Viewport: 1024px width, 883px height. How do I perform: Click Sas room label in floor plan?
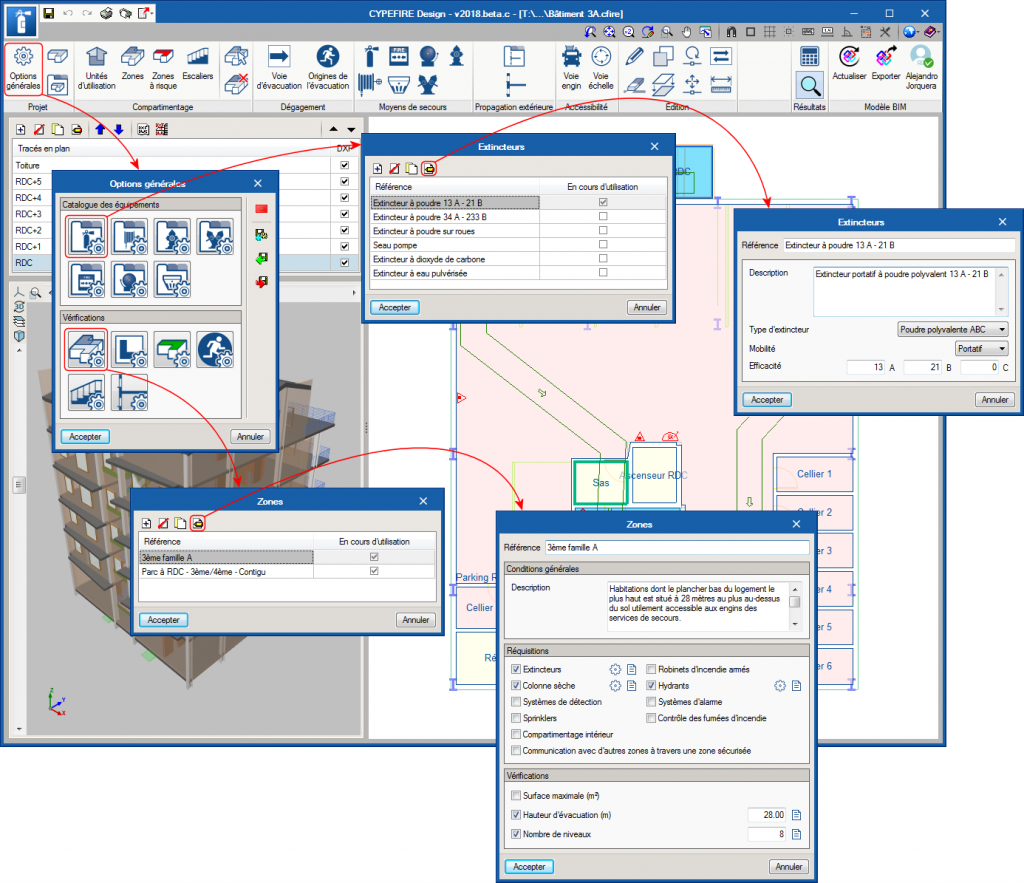(601, 483)
